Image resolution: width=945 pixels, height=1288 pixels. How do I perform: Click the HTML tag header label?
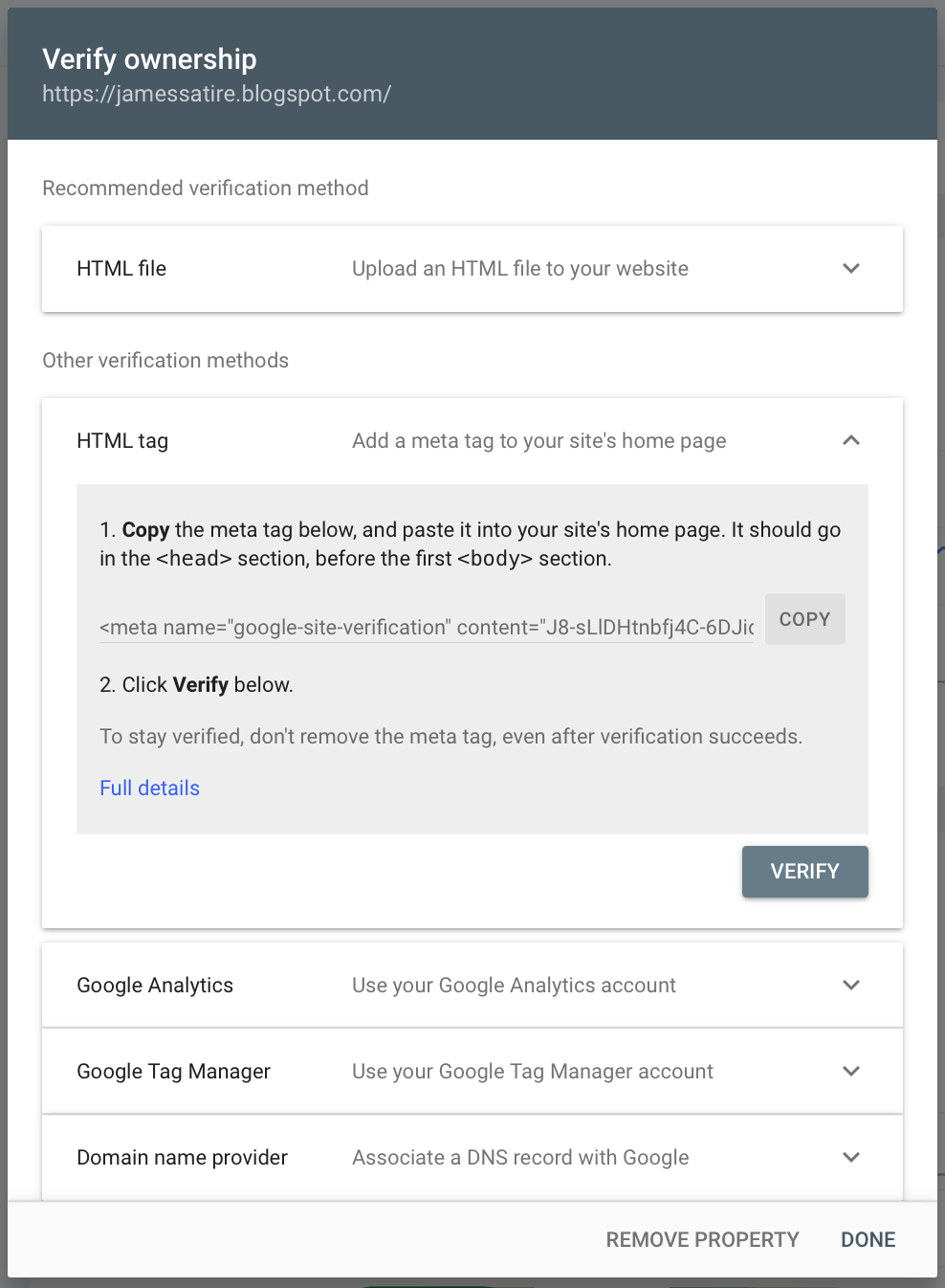coord(122,441)
